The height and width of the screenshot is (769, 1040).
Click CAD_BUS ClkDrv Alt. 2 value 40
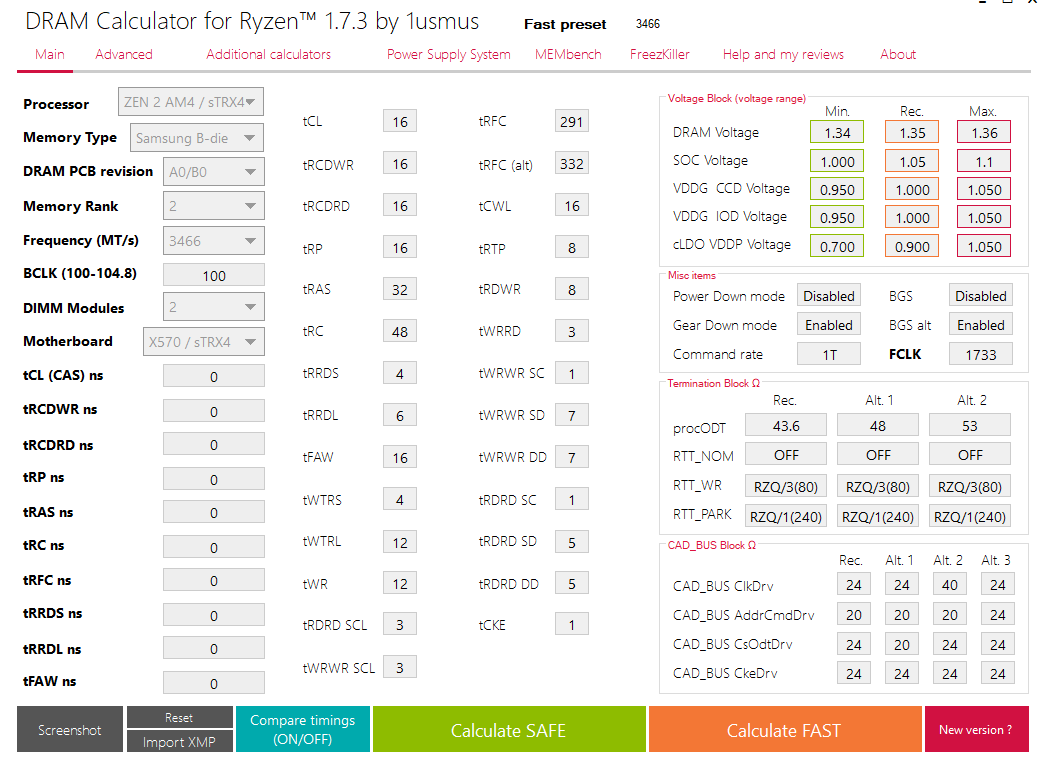[950, 585]
